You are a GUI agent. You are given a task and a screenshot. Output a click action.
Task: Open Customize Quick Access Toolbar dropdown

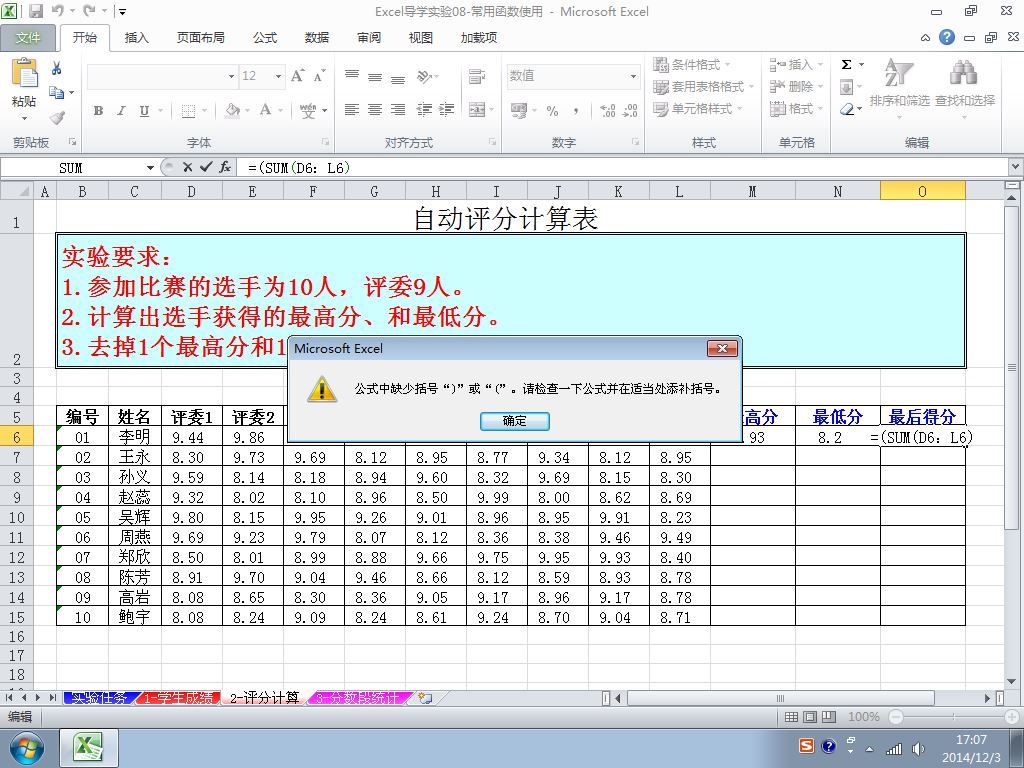122,12
